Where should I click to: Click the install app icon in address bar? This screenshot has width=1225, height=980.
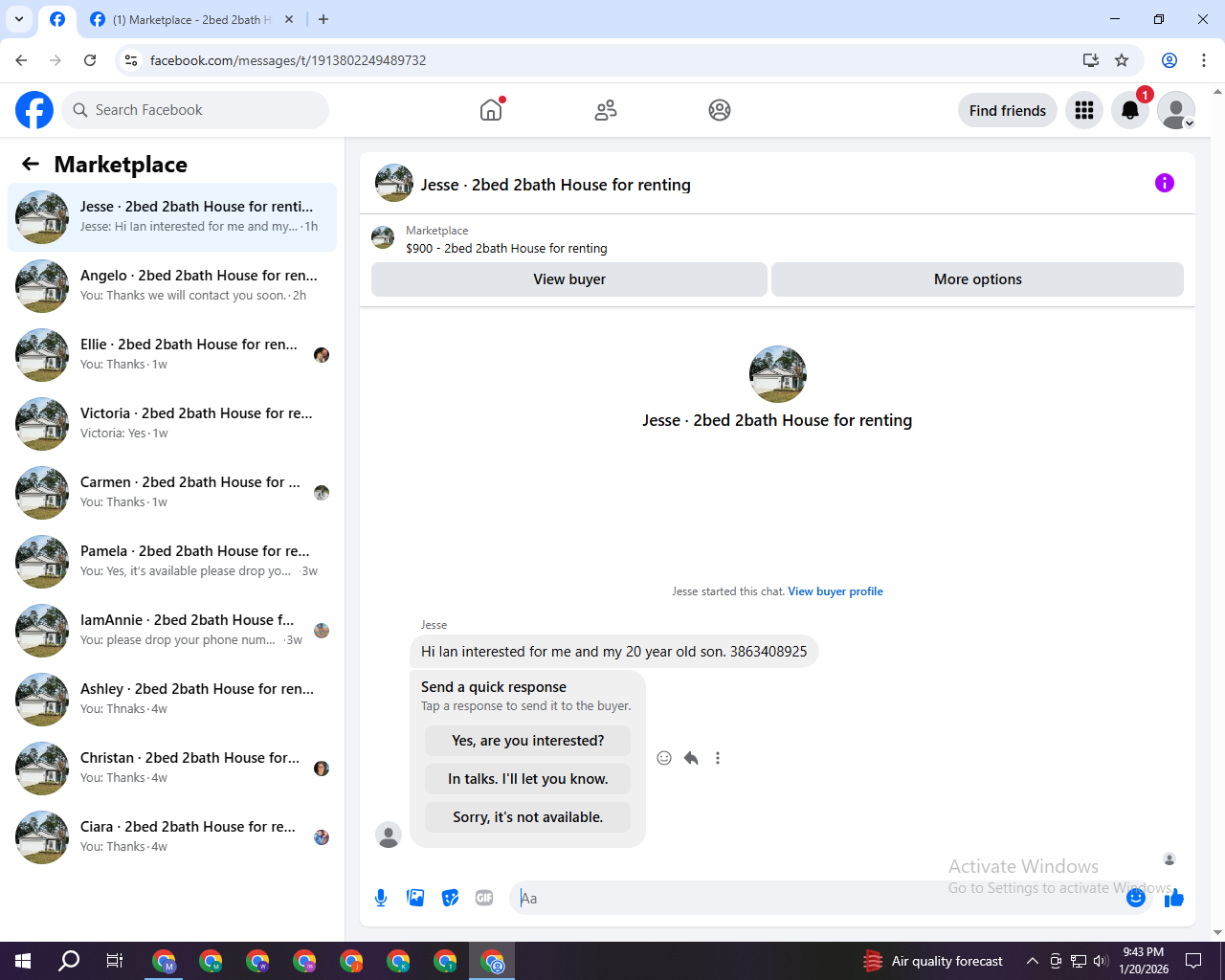1091,60
